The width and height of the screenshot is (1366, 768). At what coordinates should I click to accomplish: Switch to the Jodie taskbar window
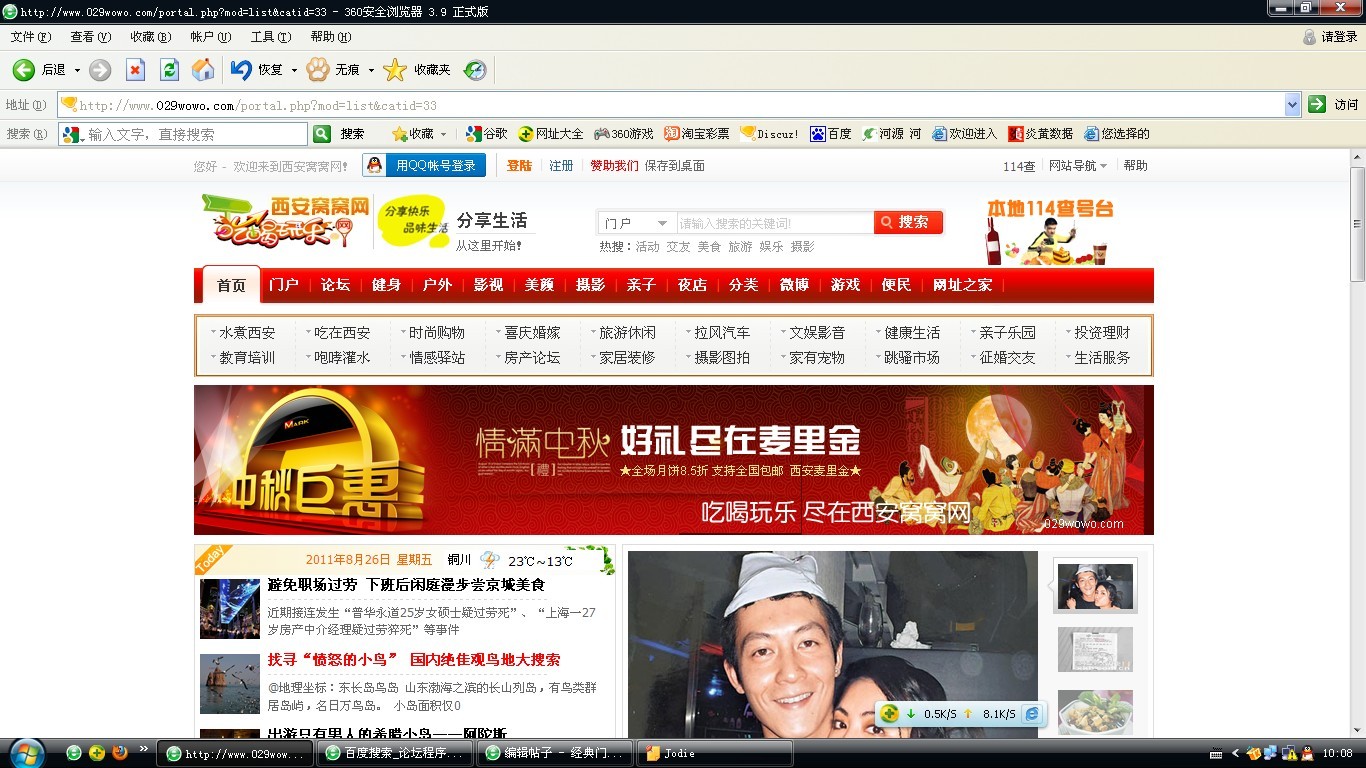click(x=715, y=753)
